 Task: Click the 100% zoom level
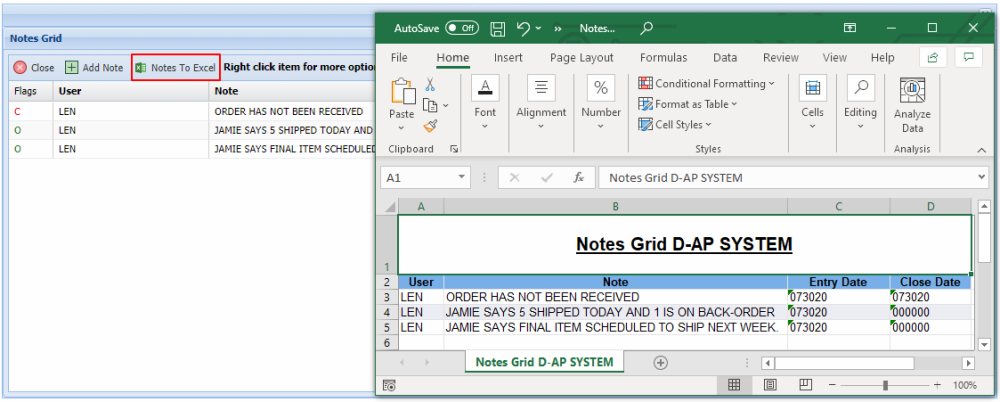click(965, 385)
